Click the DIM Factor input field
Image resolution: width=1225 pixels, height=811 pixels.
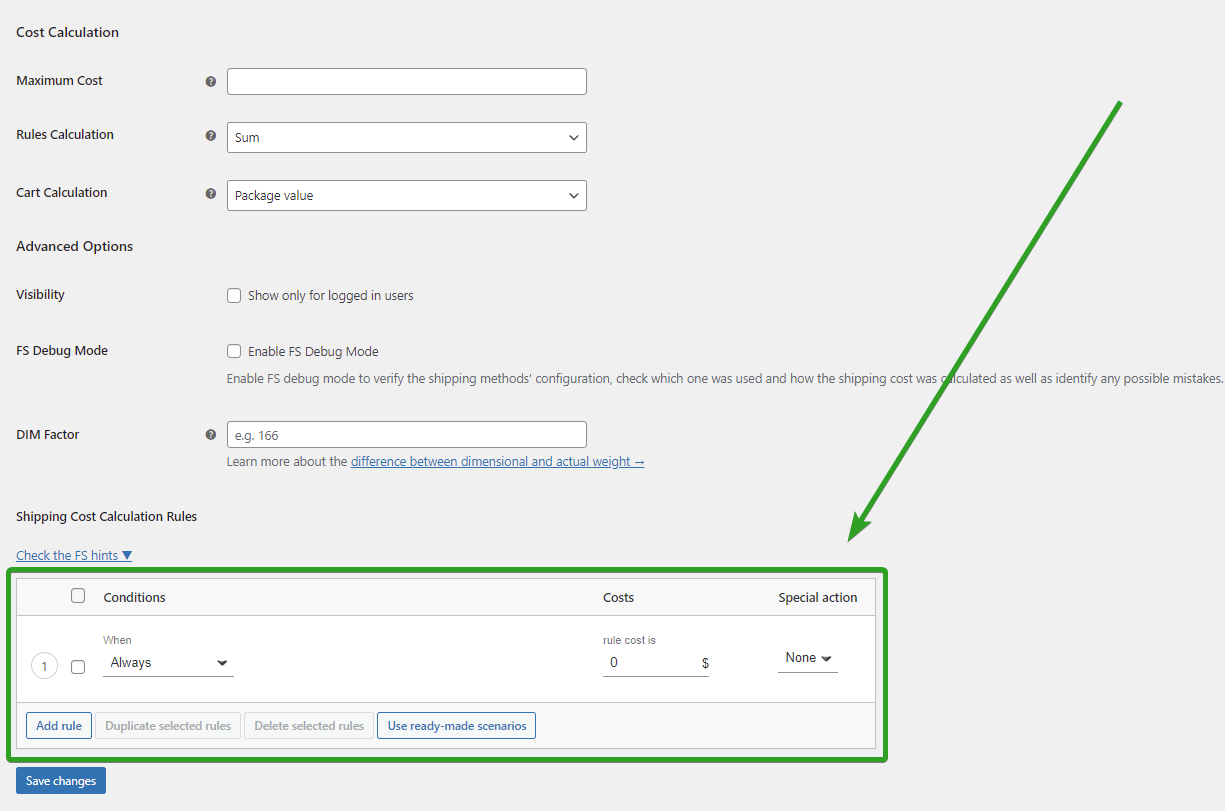click(406, 435)
